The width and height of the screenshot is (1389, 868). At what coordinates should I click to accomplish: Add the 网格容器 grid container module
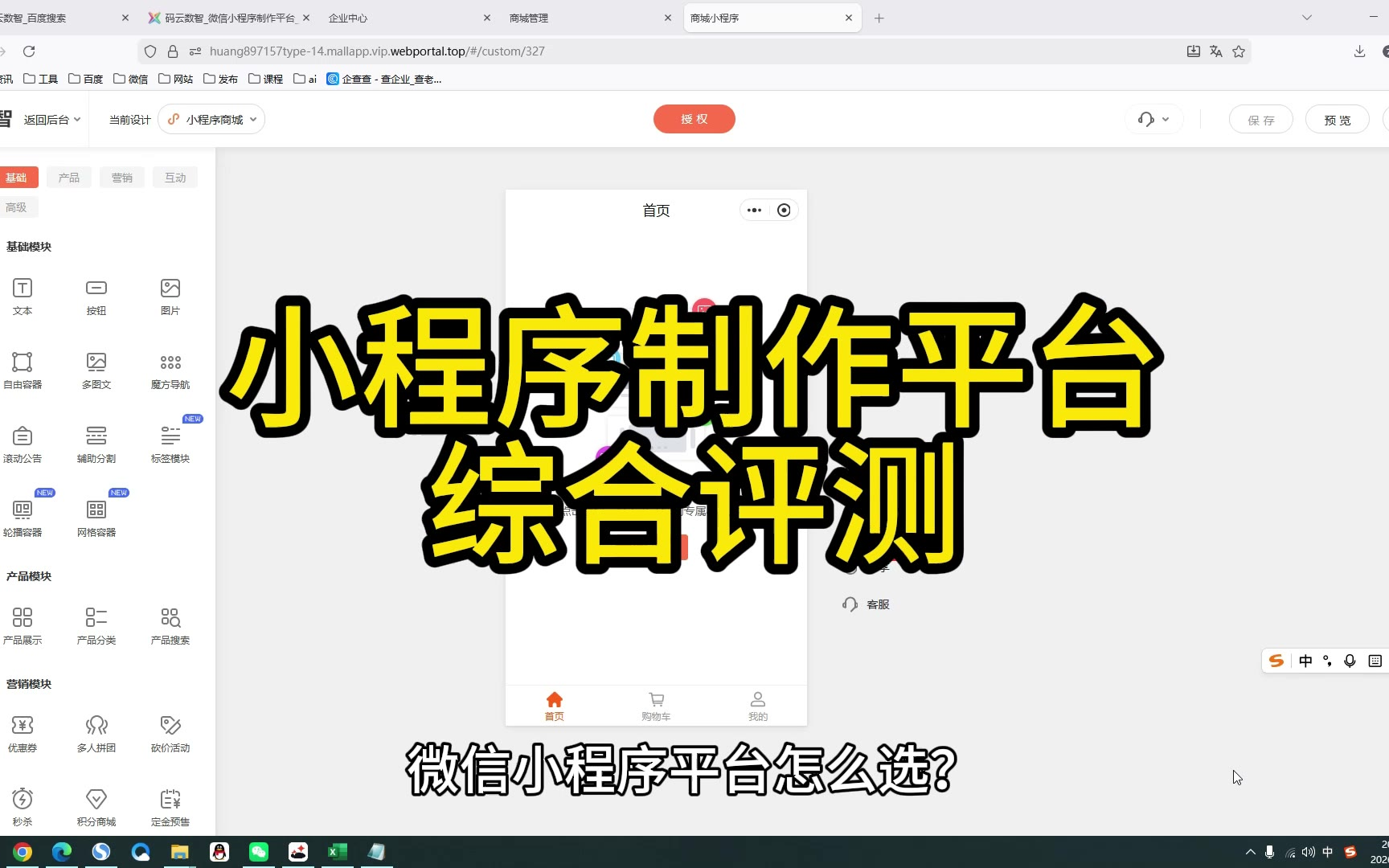(x=96, y=518)
